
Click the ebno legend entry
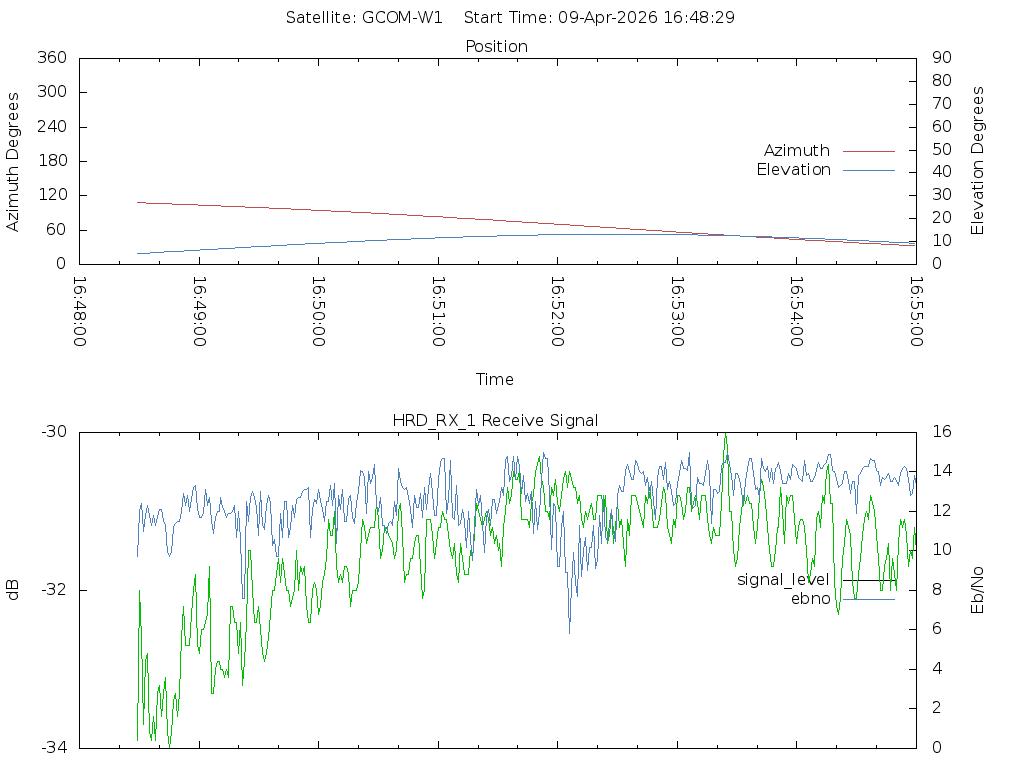(x=810, y=599)
